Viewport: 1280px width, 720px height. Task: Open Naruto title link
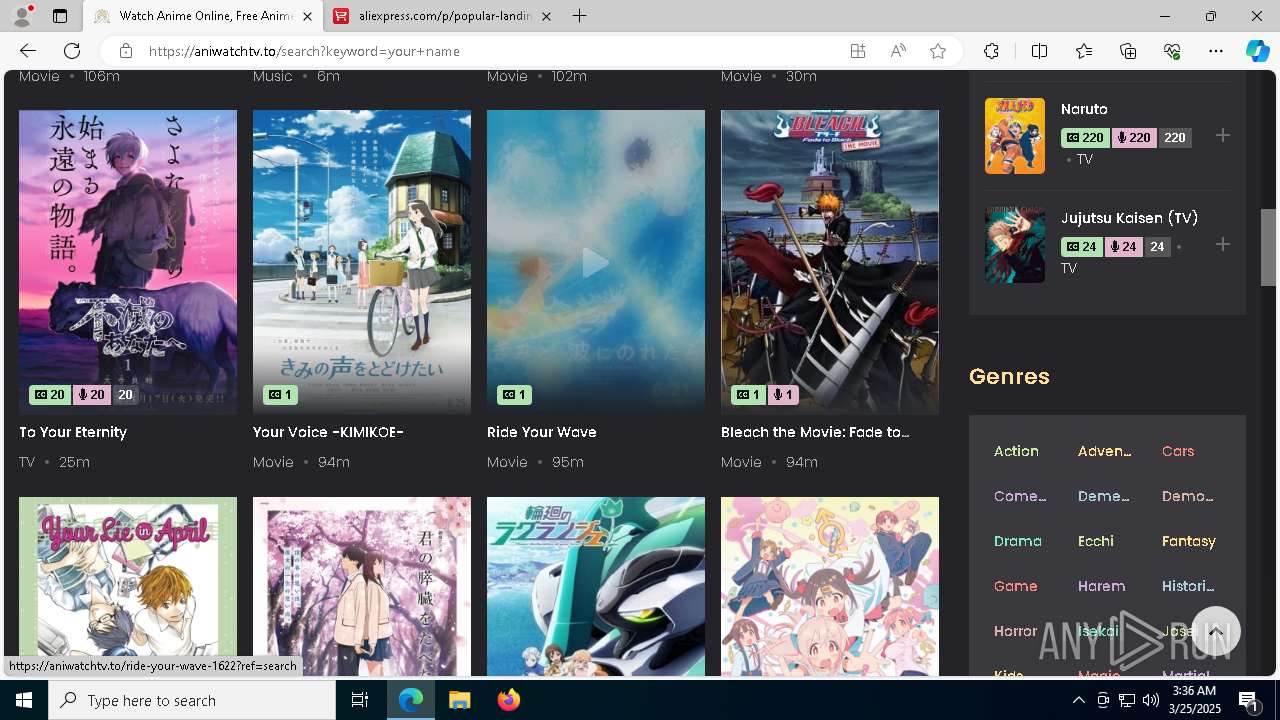pyautogui.click(x=1084, y=109)
